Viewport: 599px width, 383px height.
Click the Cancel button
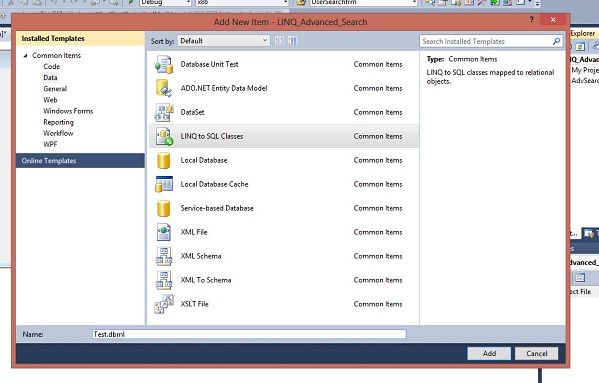pyautogui.click(x=536, y=354)
